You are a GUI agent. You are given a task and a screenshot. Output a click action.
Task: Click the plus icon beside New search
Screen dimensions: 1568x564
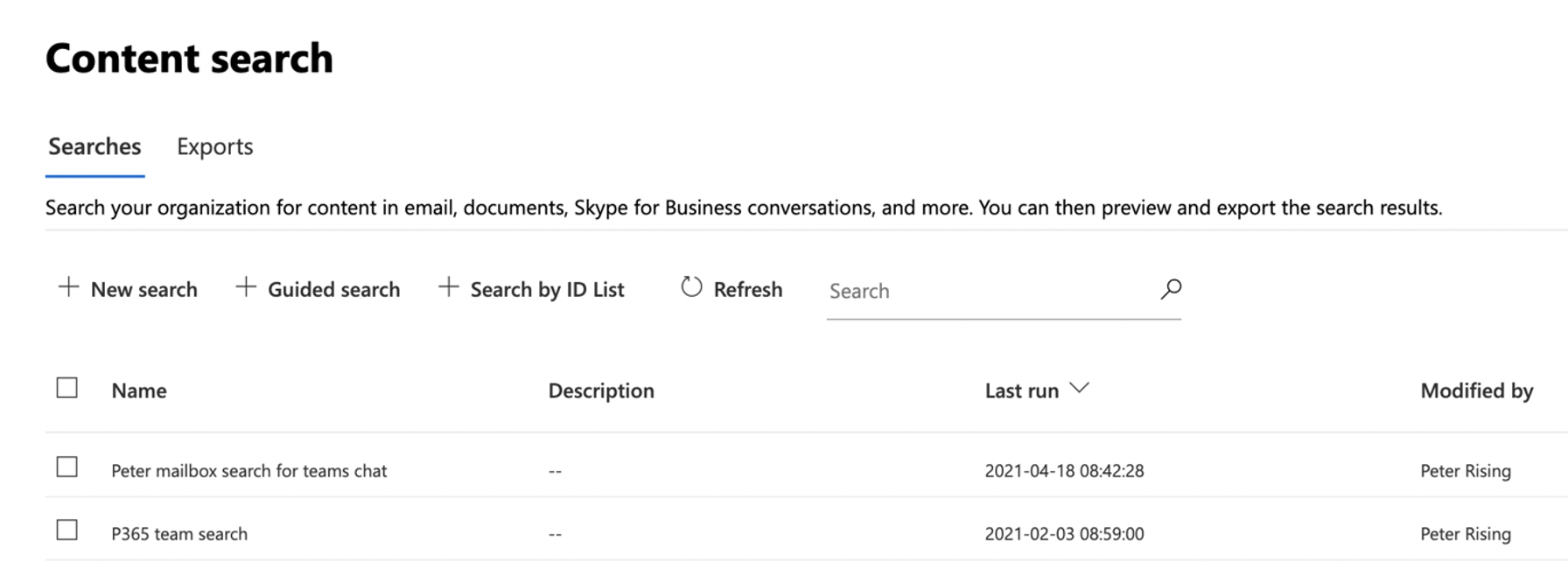tap(68, 287)
